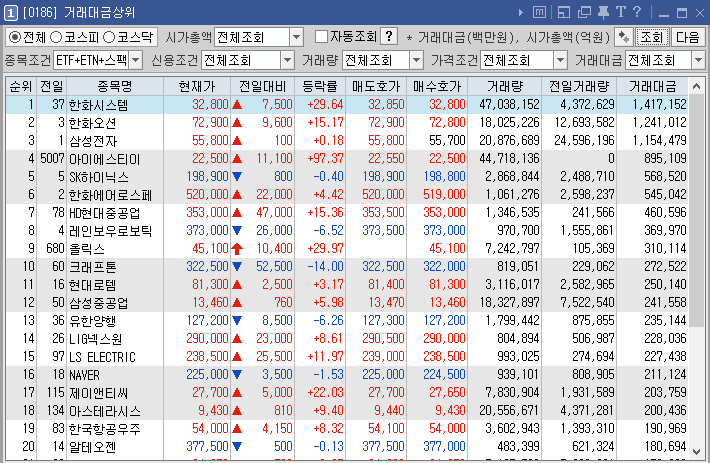Click the 매수호가 column header

point(437,86)
